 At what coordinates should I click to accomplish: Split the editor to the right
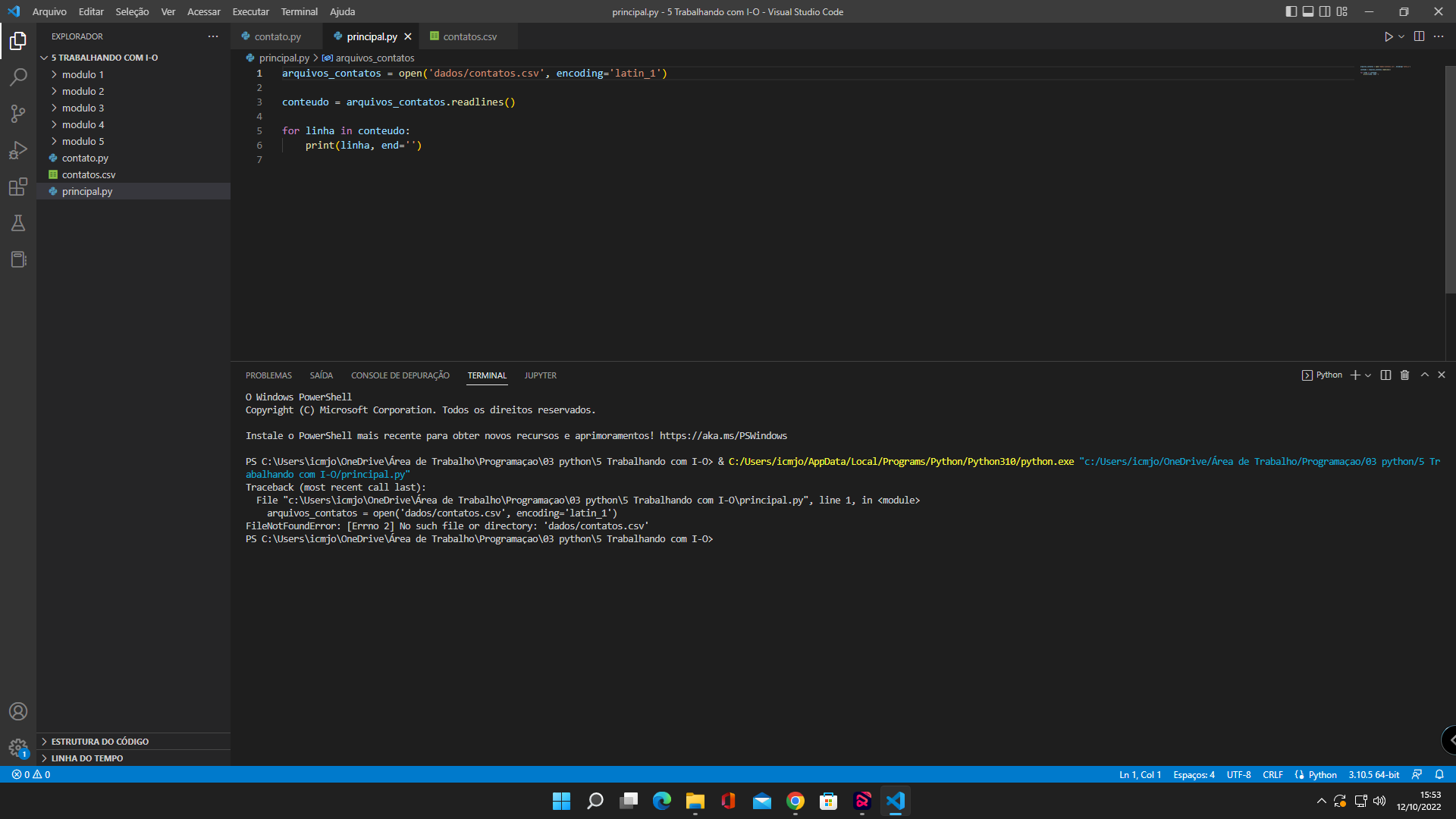(1419, 36)
